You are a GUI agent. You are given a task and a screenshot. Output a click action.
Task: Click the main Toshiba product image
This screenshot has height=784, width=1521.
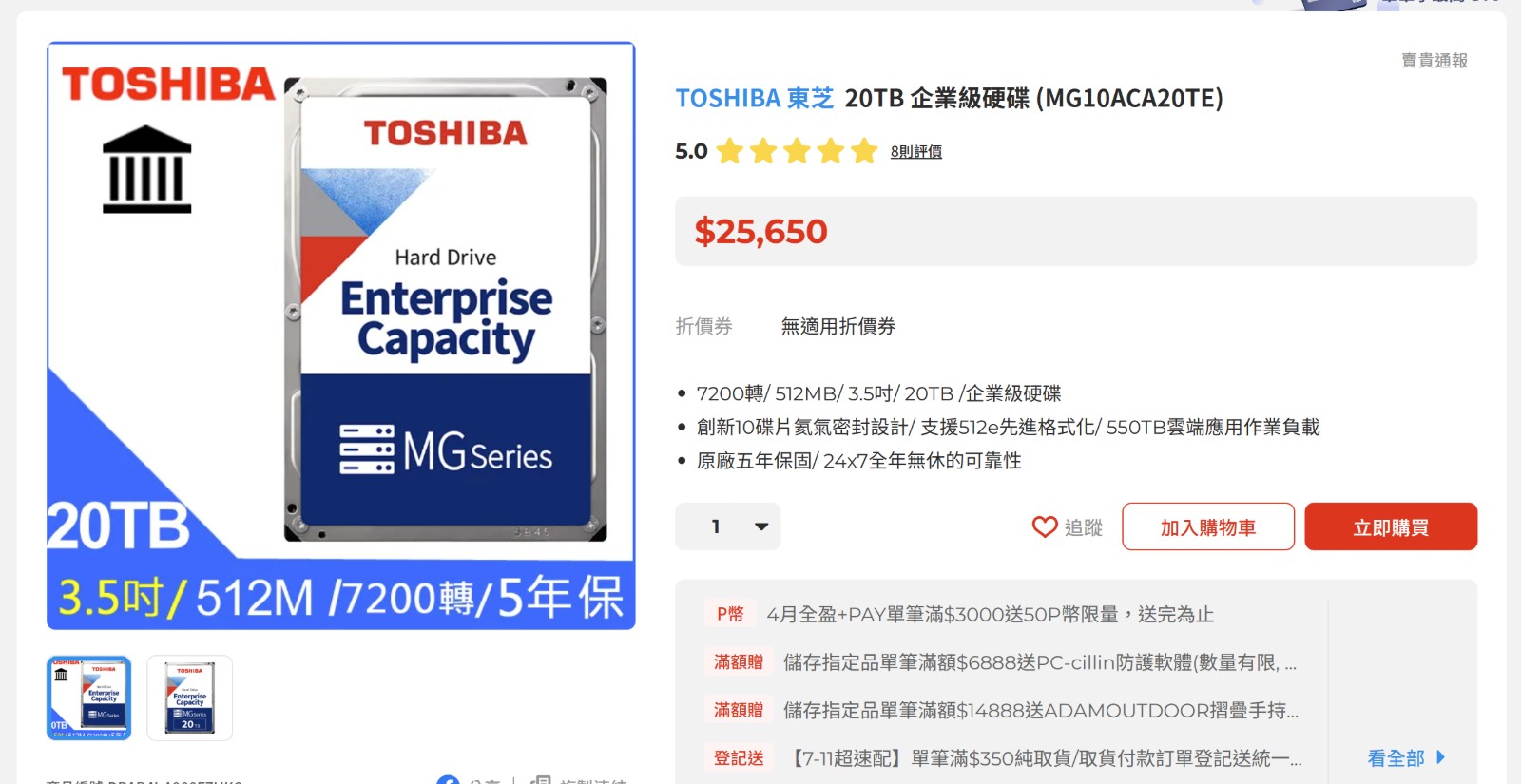[x=341, y=335]
